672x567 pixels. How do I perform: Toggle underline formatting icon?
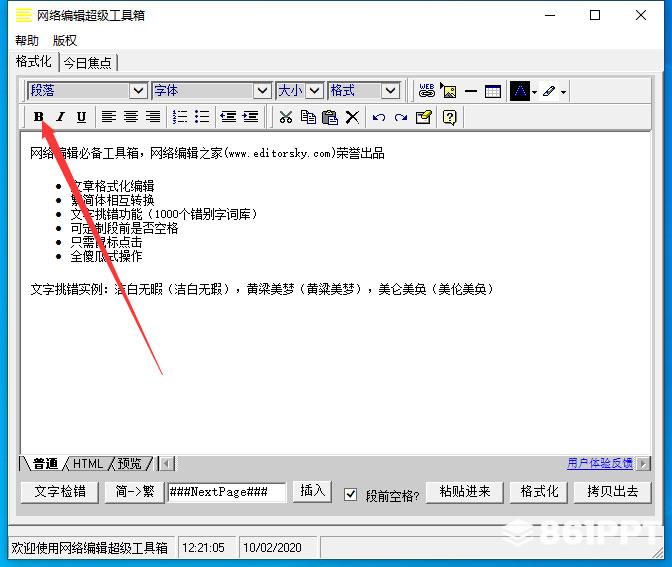click(81, 117)
